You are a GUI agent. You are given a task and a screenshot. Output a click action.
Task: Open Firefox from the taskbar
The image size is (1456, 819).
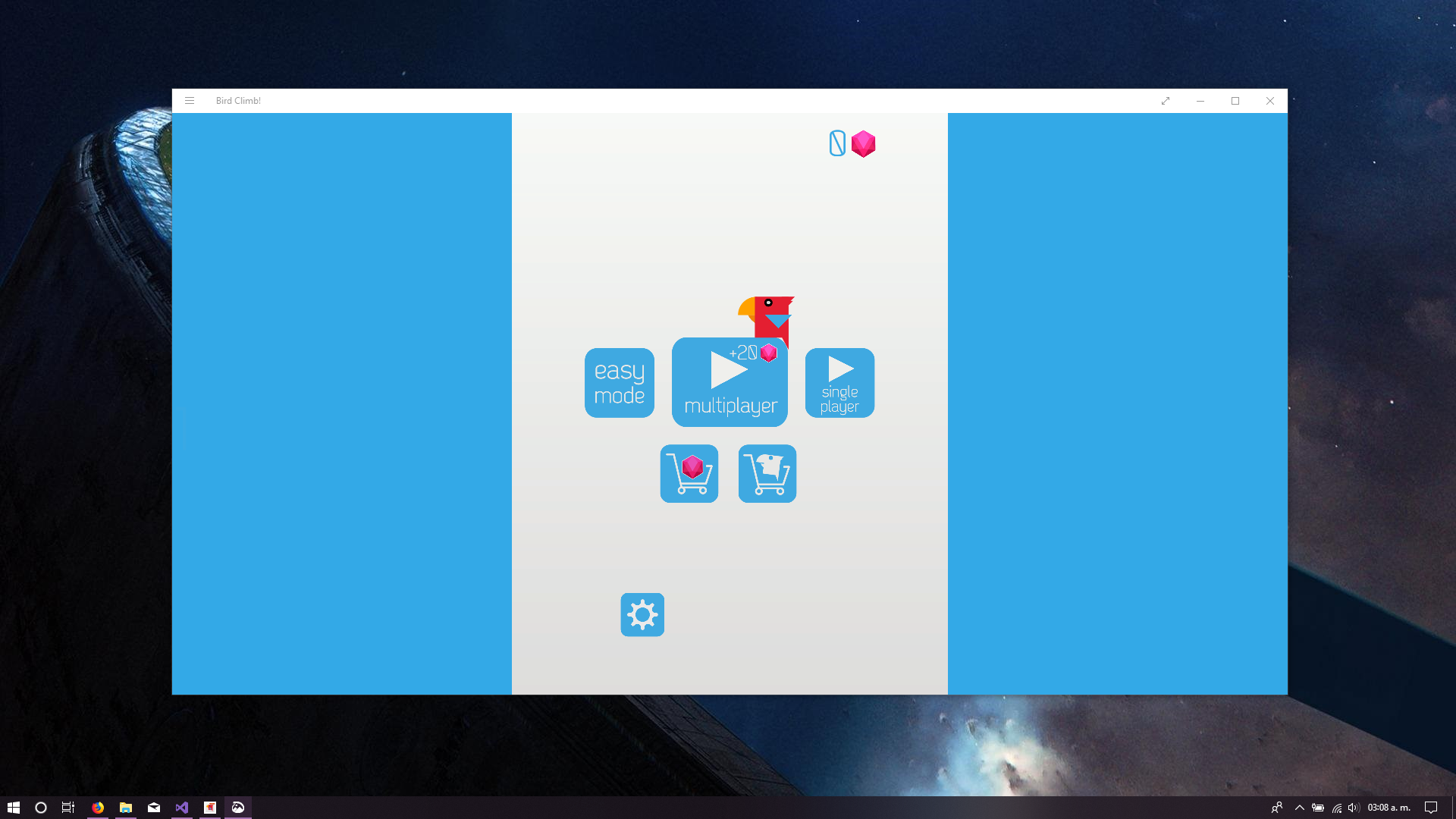tap(98, 808)
